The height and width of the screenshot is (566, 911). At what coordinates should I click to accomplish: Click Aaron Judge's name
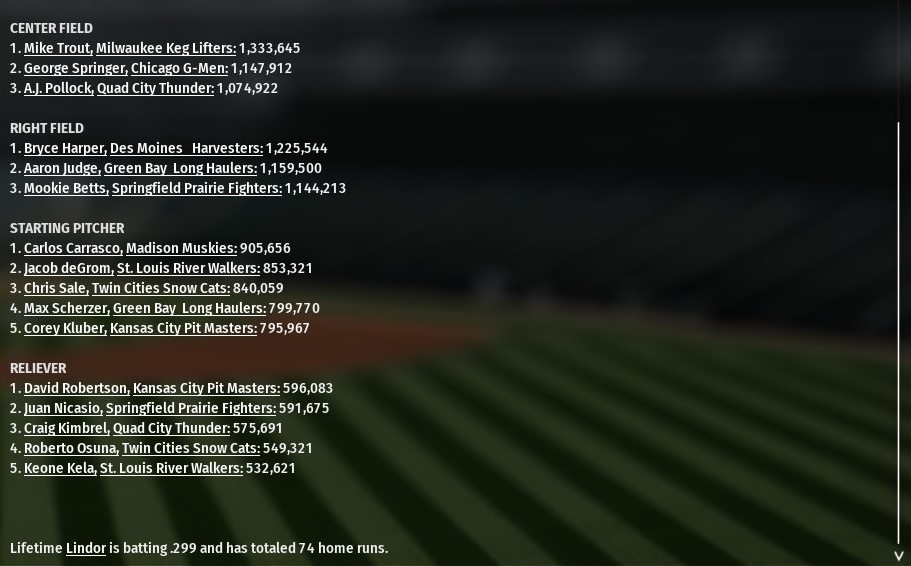62,168
